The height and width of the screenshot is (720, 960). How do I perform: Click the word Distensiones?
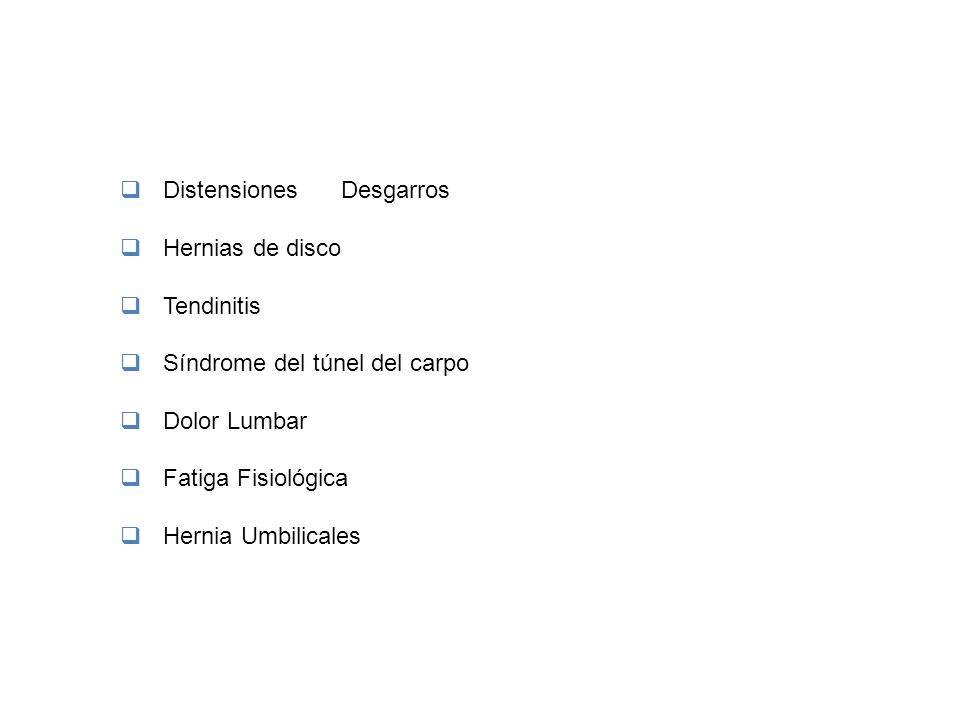[x=230, y=190]
